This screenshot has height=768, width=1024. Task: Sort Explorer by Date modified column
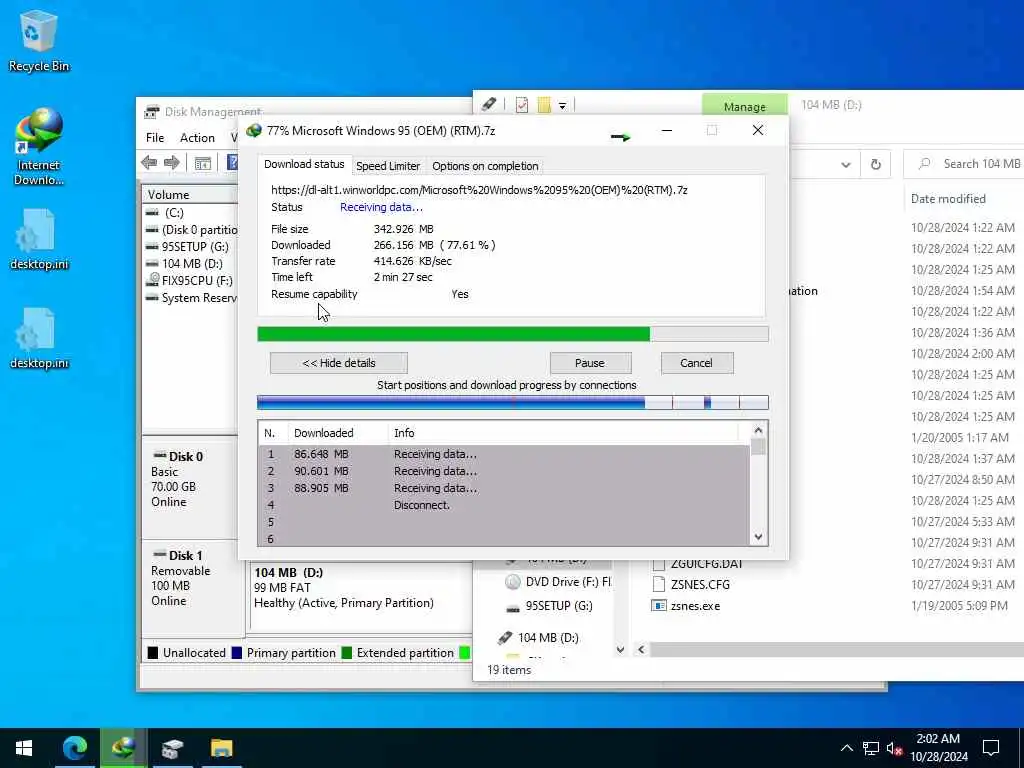[948, 199]
